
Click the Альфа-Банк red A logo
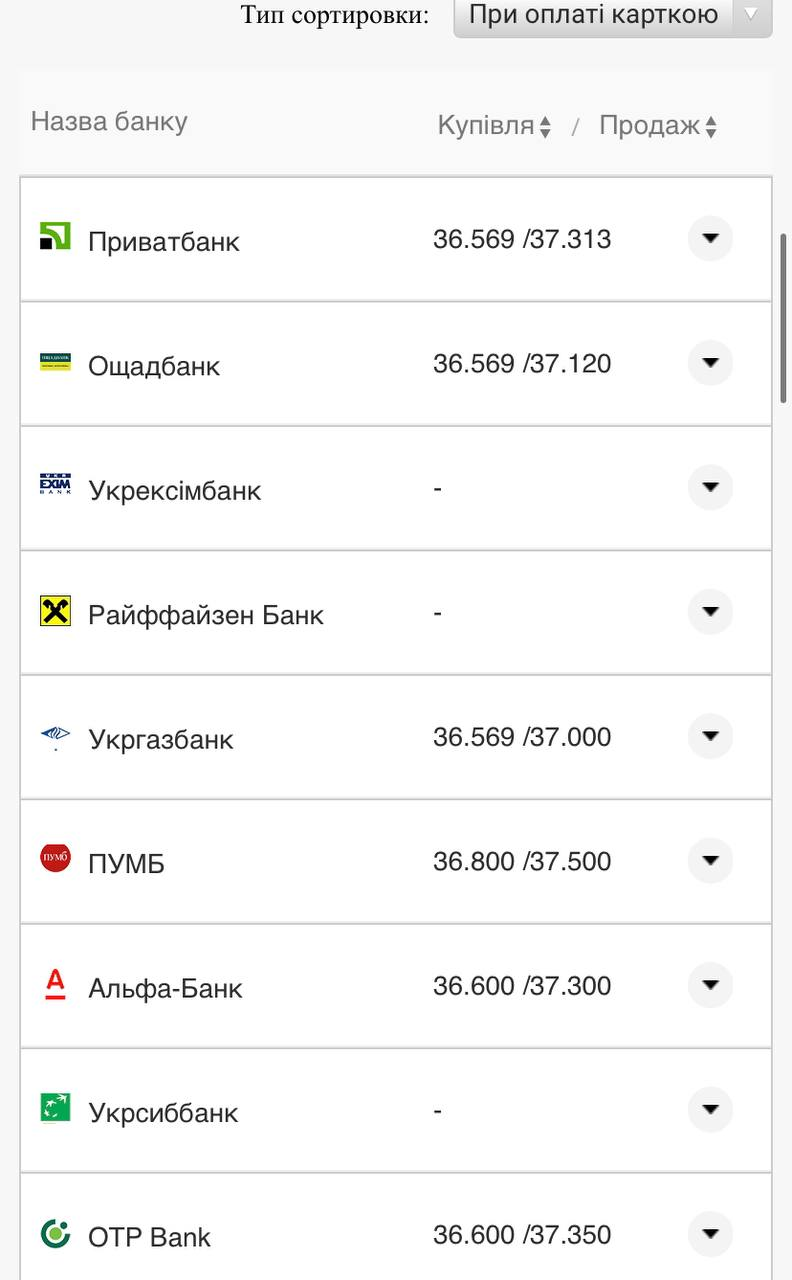[x=55, y=984]
